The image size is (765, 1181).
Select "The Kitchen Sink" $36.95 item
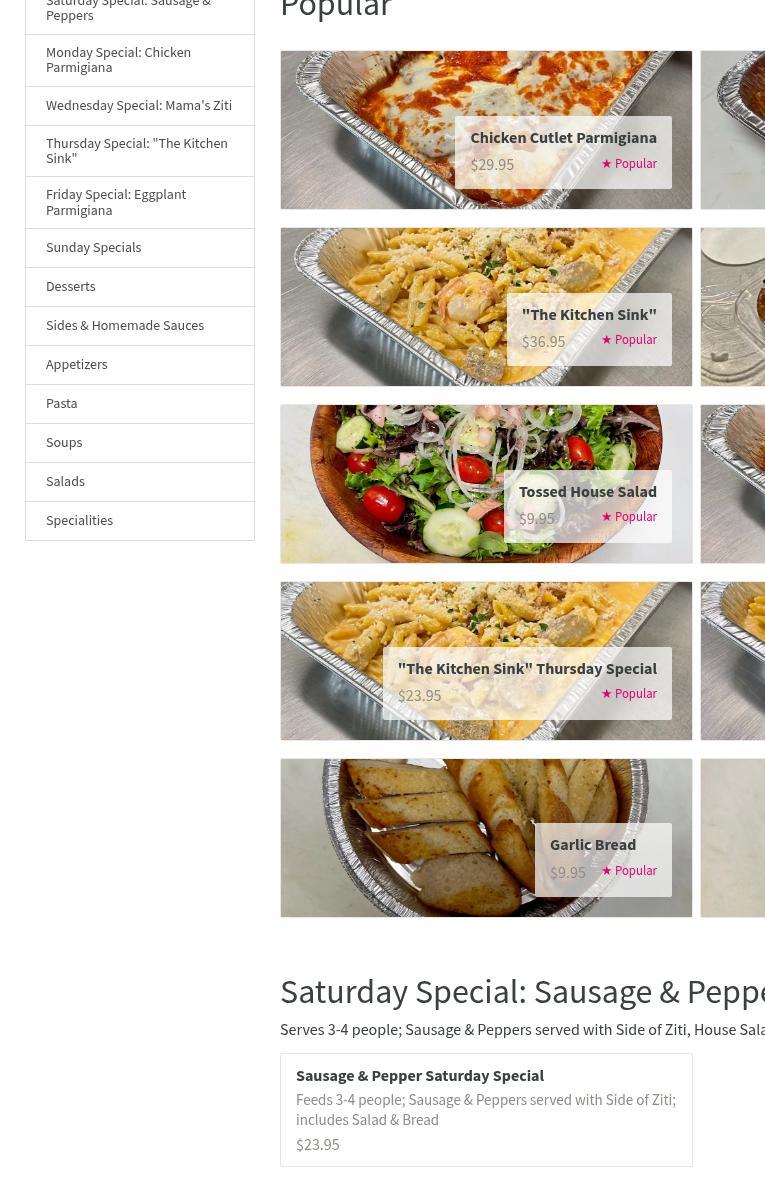pyautogui.click(x=486, y=307)
